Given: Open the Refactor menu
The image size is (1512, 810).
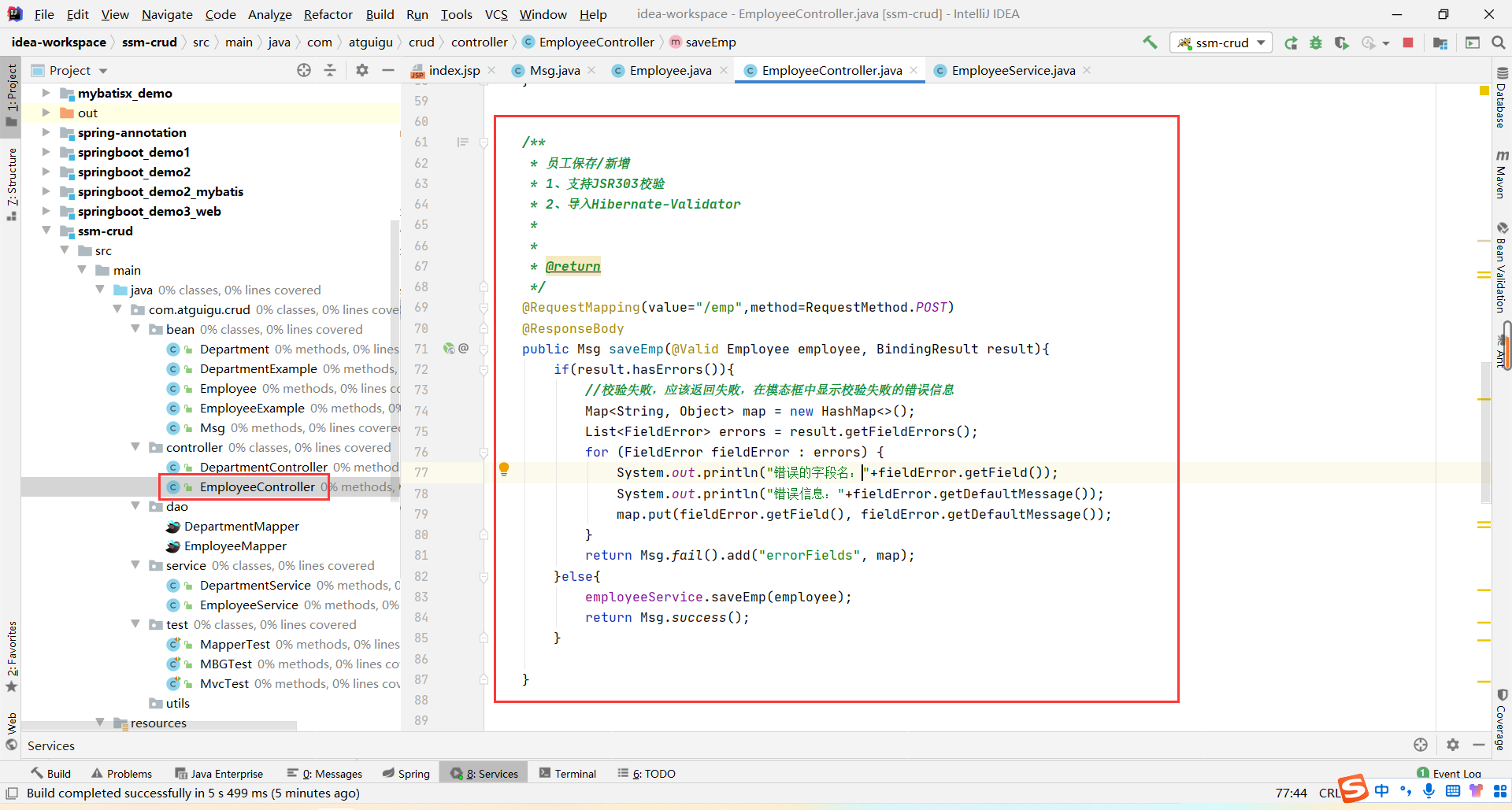Looking at the screenshot, I should 328,14.
